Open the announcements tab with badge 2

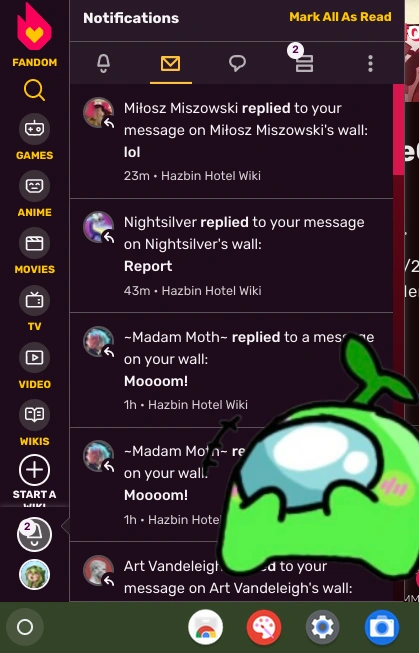coord(303,60)
